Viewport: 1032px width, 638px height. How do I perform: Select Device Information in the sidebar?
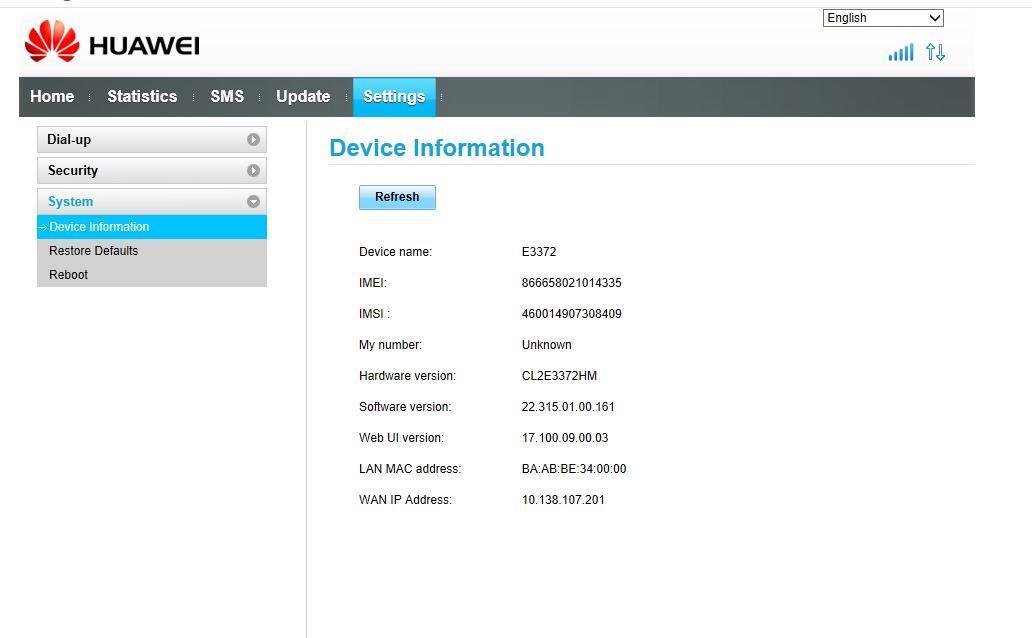click(152, 226)
